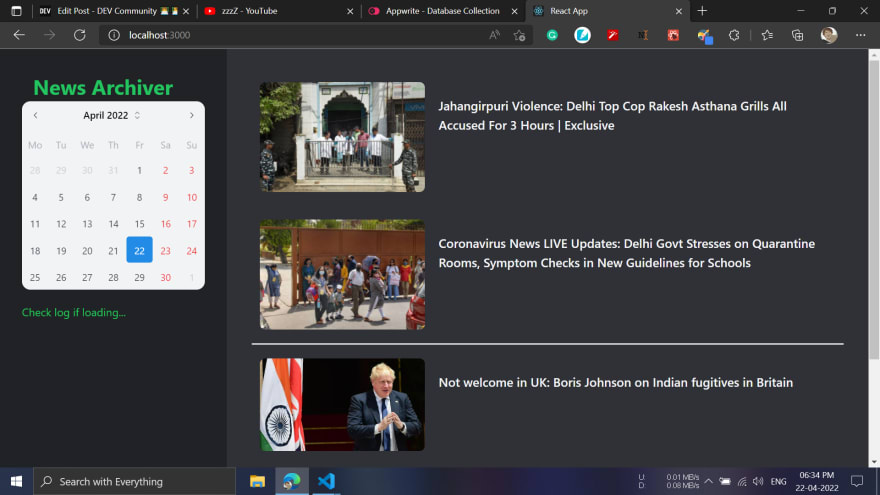Viewport: 880px width, 495px height.
Task: Select April 26 in calendar
Action: click(x=61, y=277)
